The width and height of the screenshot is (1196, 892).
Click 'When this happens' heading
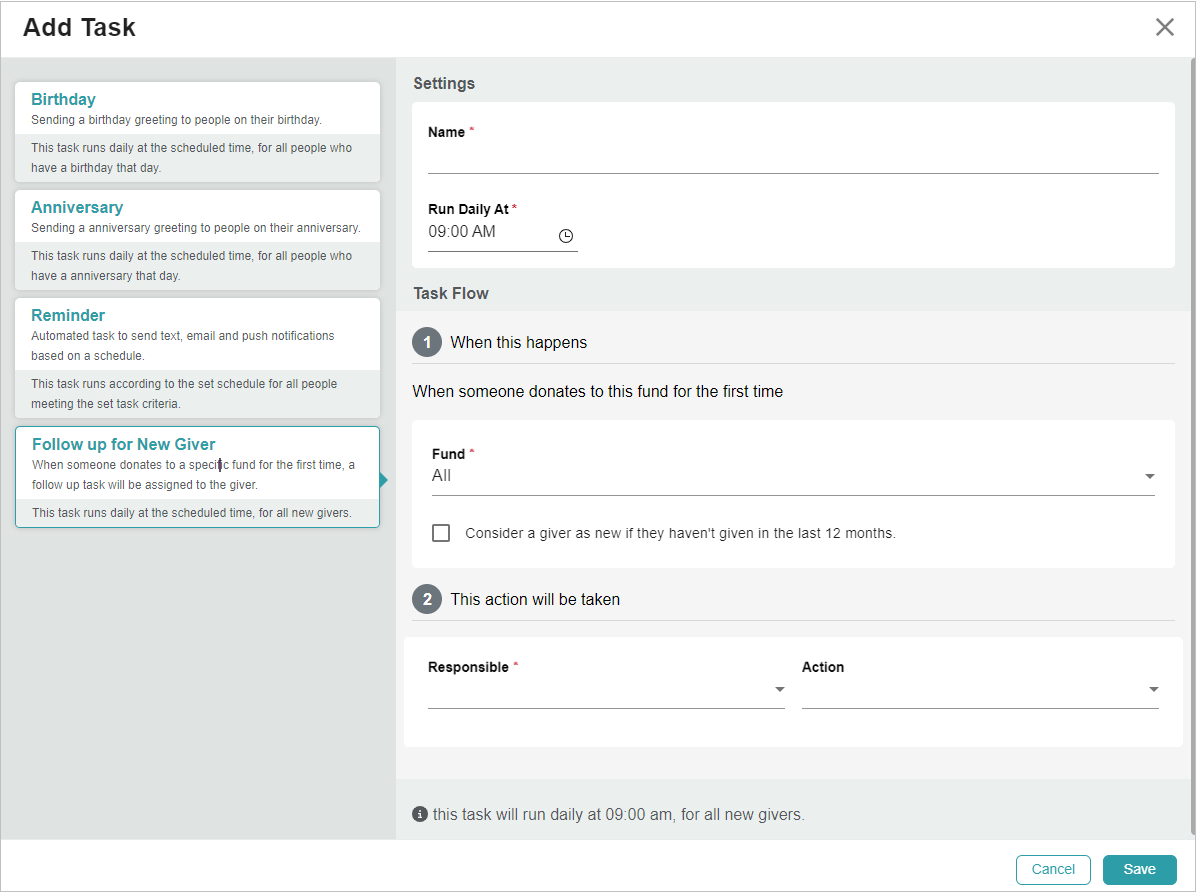(x=519, y=343)
